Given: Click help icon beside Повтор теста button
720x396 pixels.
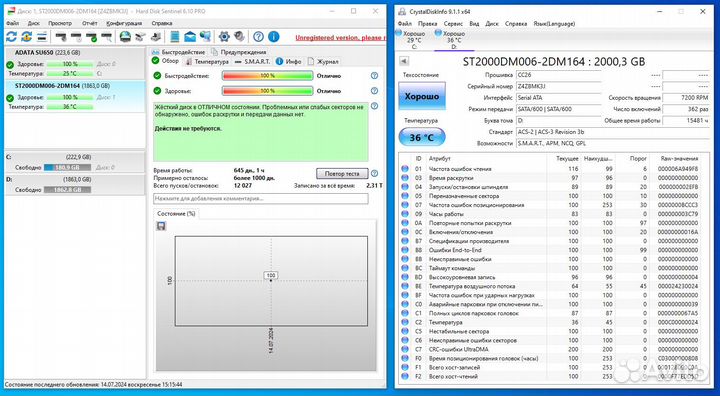Looking at the screenshot, I should [x=374, y=174].
